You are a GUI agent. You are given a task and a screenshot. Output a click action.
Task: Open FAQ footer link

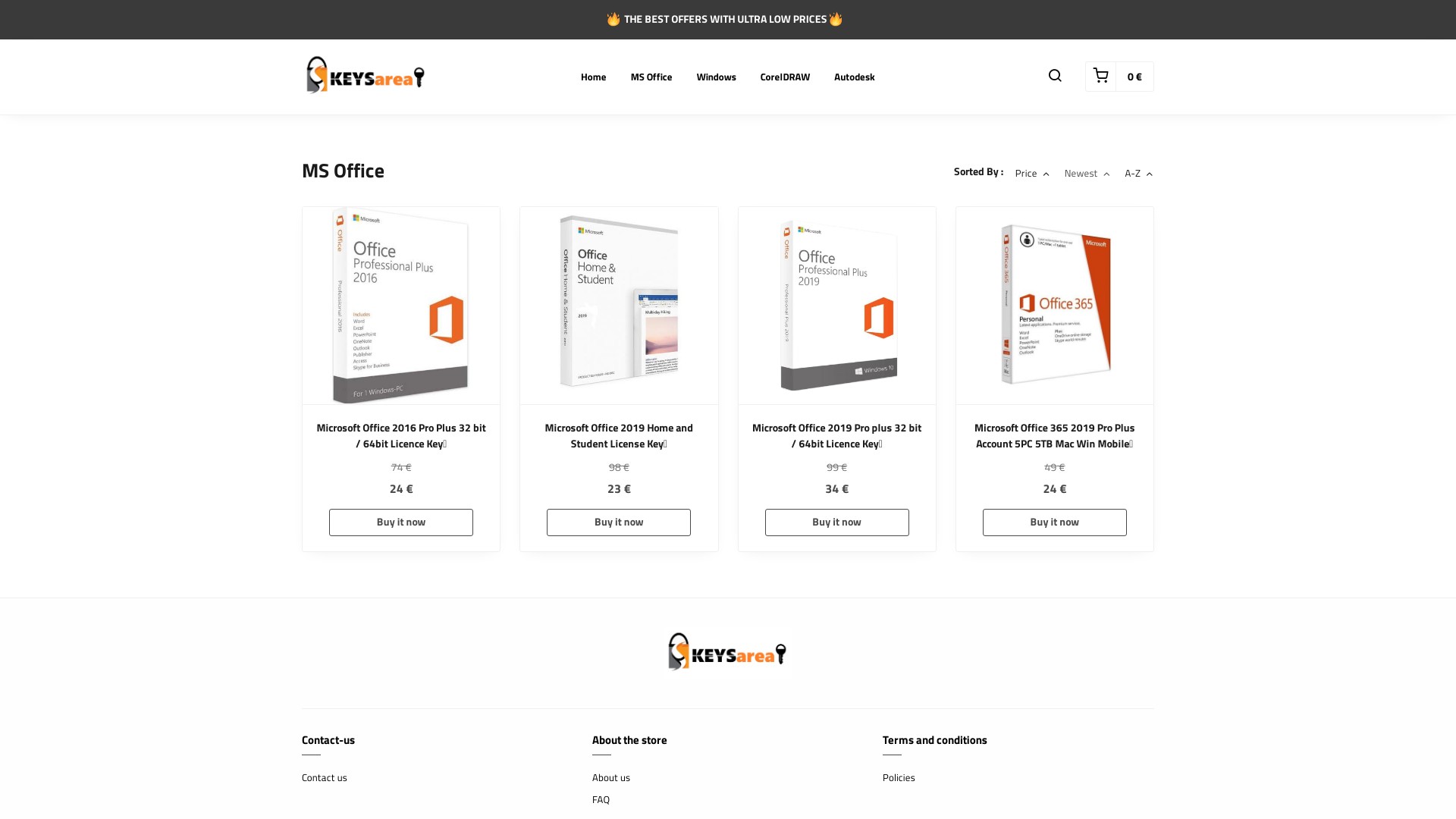601,800
